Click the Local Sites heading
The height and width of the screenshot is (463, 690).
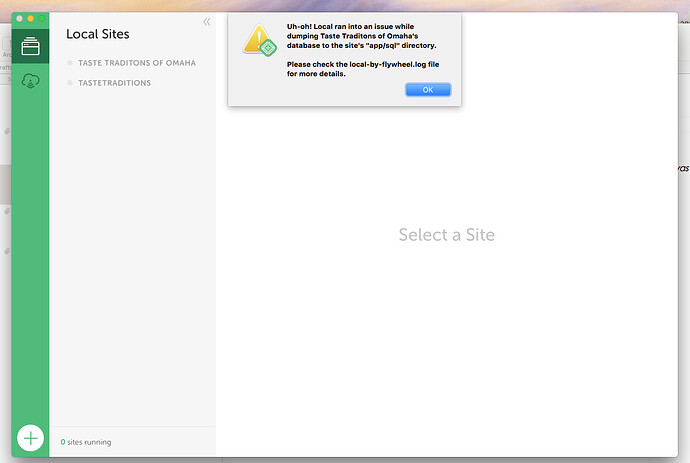pos(98,34)
